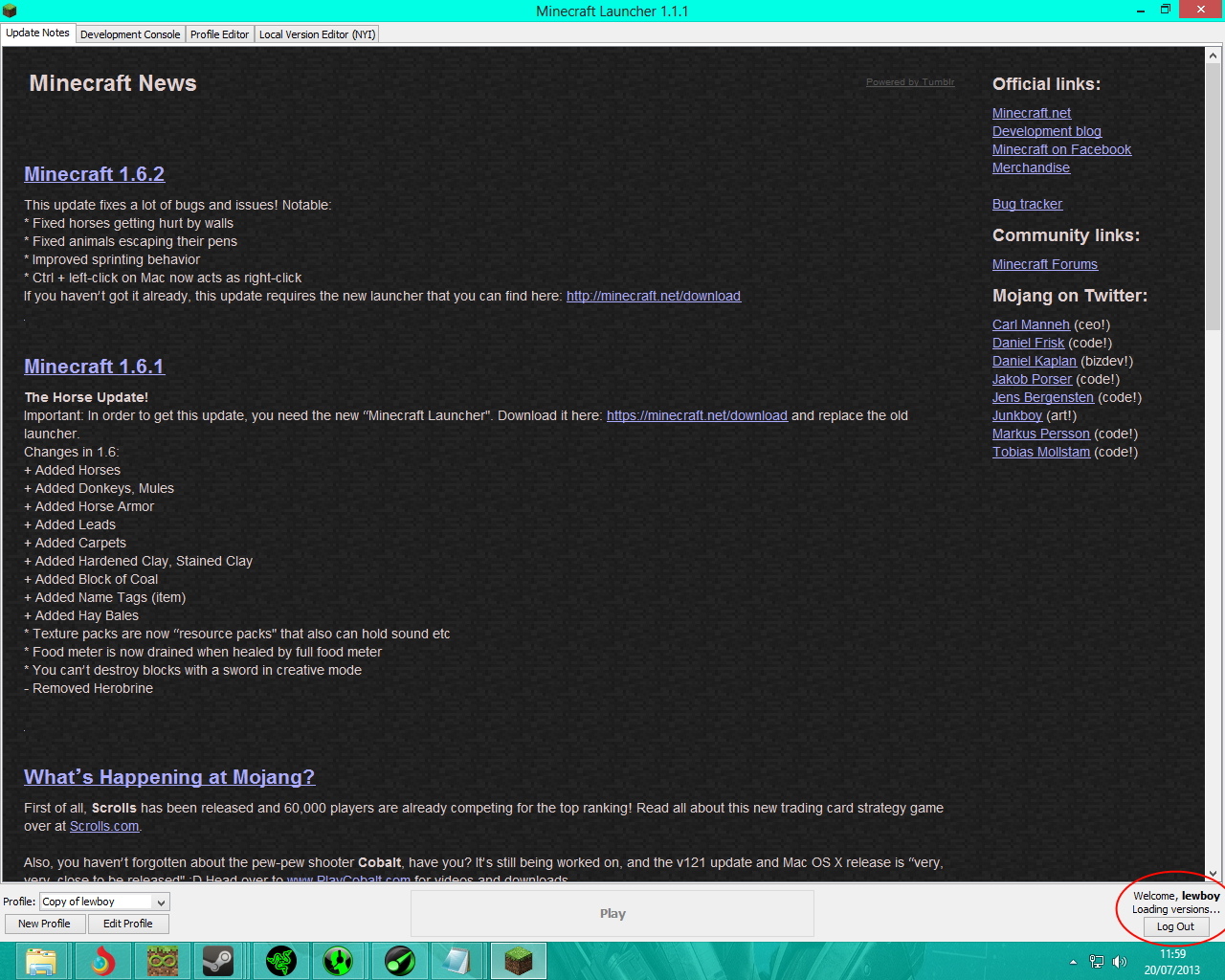The width and height of the screenshot is (1225, 980).
Task: Open Tobias Mollstam's Twitter link
Action: tap(1041, 452)
